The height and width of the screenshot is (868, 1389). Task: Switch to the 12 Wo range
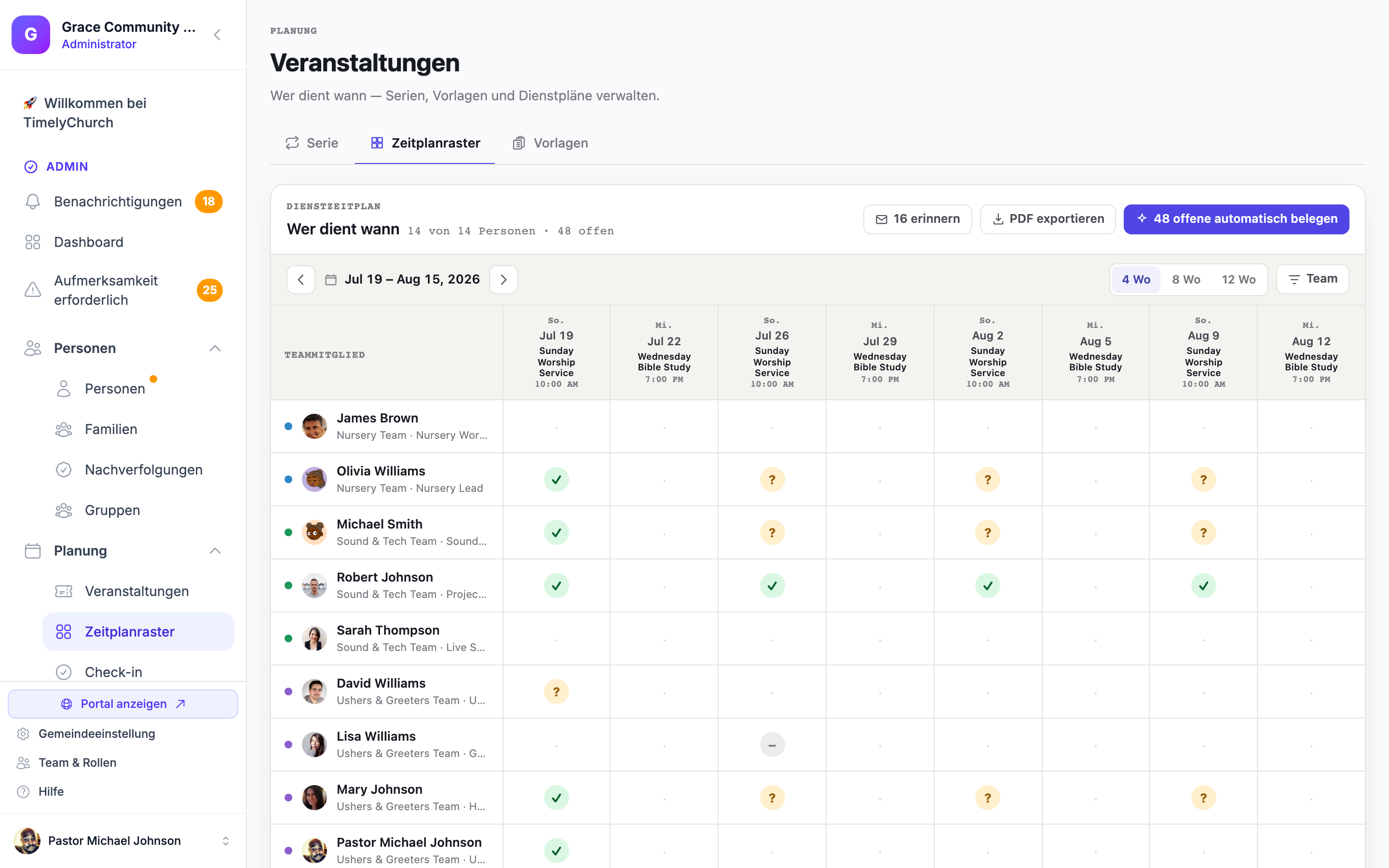pos(1239,280)
